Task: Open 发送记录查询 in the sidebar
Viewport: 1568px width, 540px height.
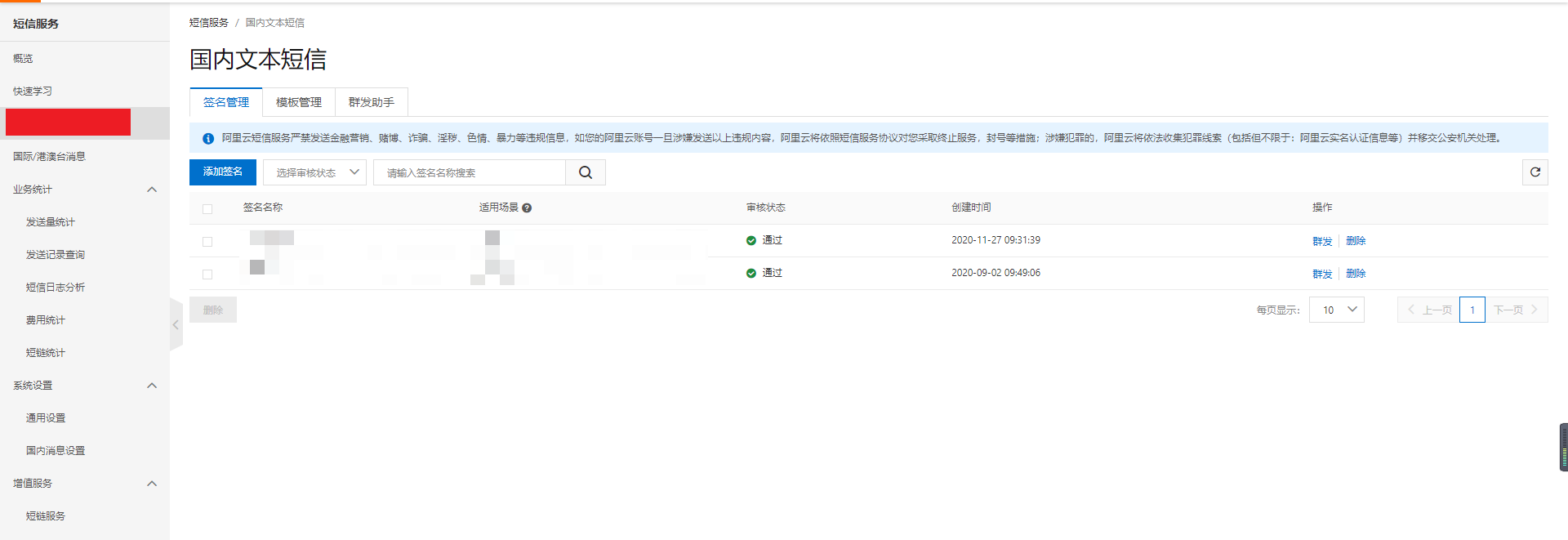Action: 56,255
